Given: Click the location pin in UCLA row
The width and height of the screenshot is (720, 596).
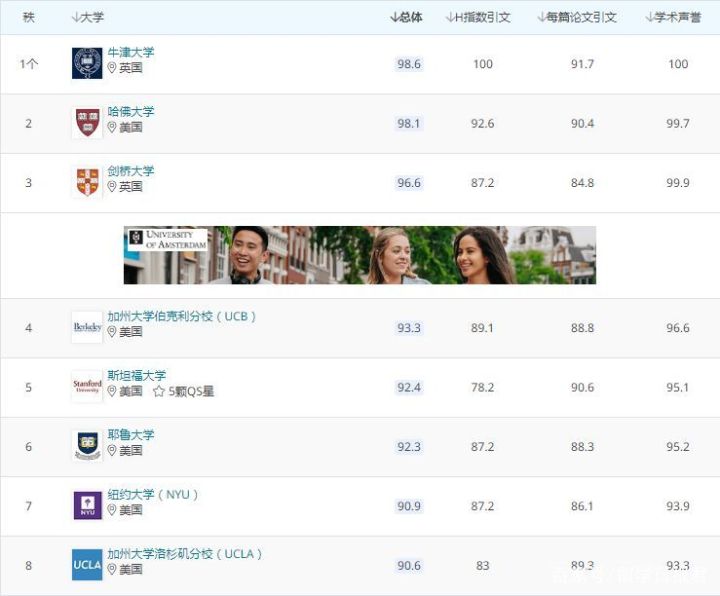Looking at the screenshot, I should pos(112,569).
